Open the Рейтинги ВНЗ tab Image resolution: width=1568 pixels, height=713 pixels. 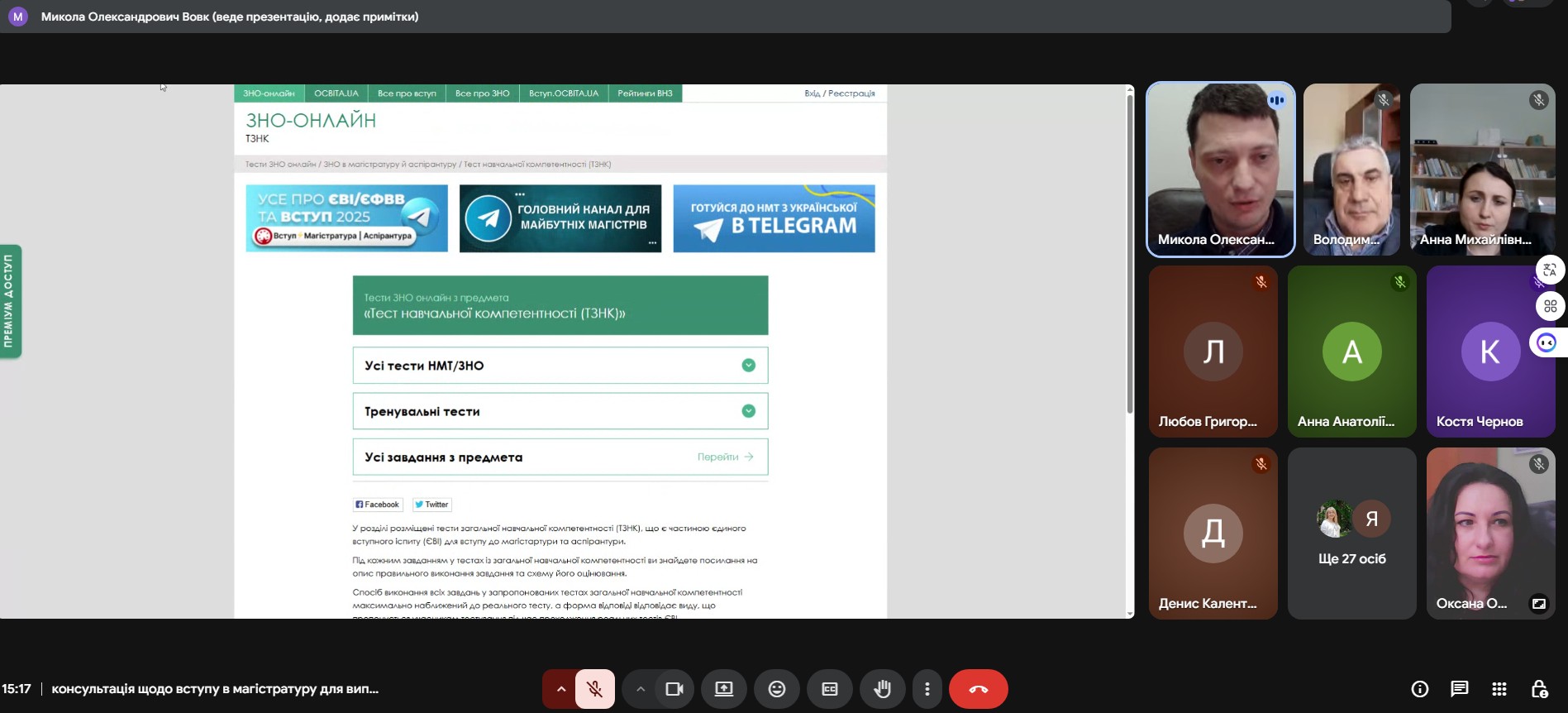(x=645, y=93)
